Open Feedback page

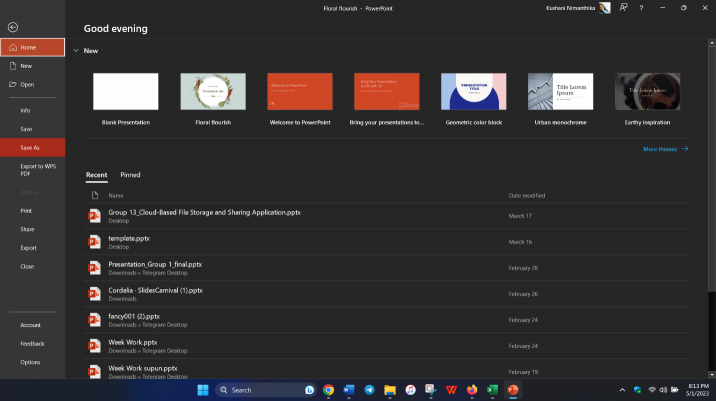(32, 344)
